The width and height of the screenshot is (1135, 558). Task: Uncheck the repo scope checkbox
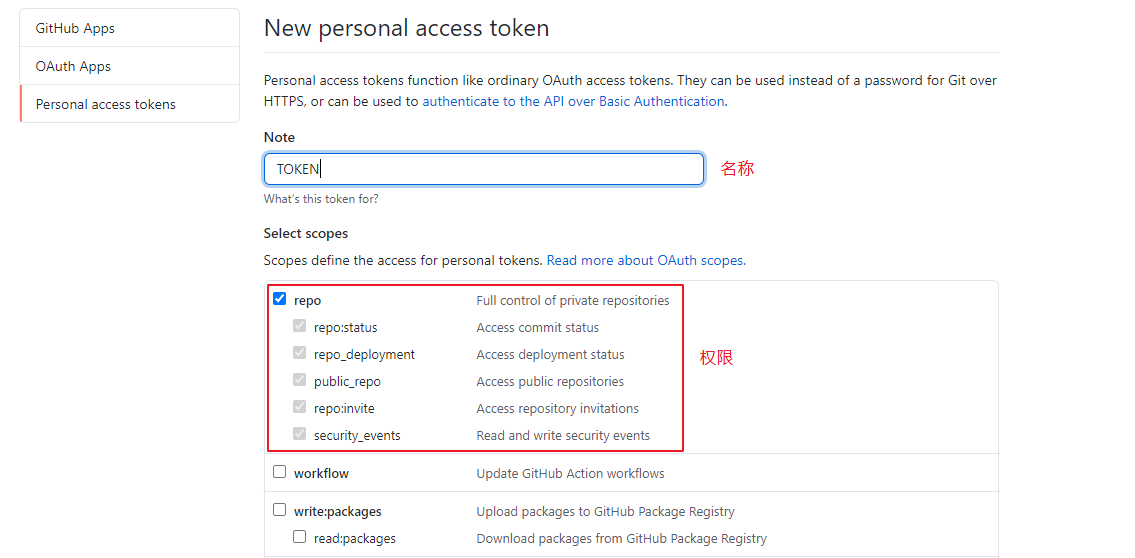click(x=279, y=298)
